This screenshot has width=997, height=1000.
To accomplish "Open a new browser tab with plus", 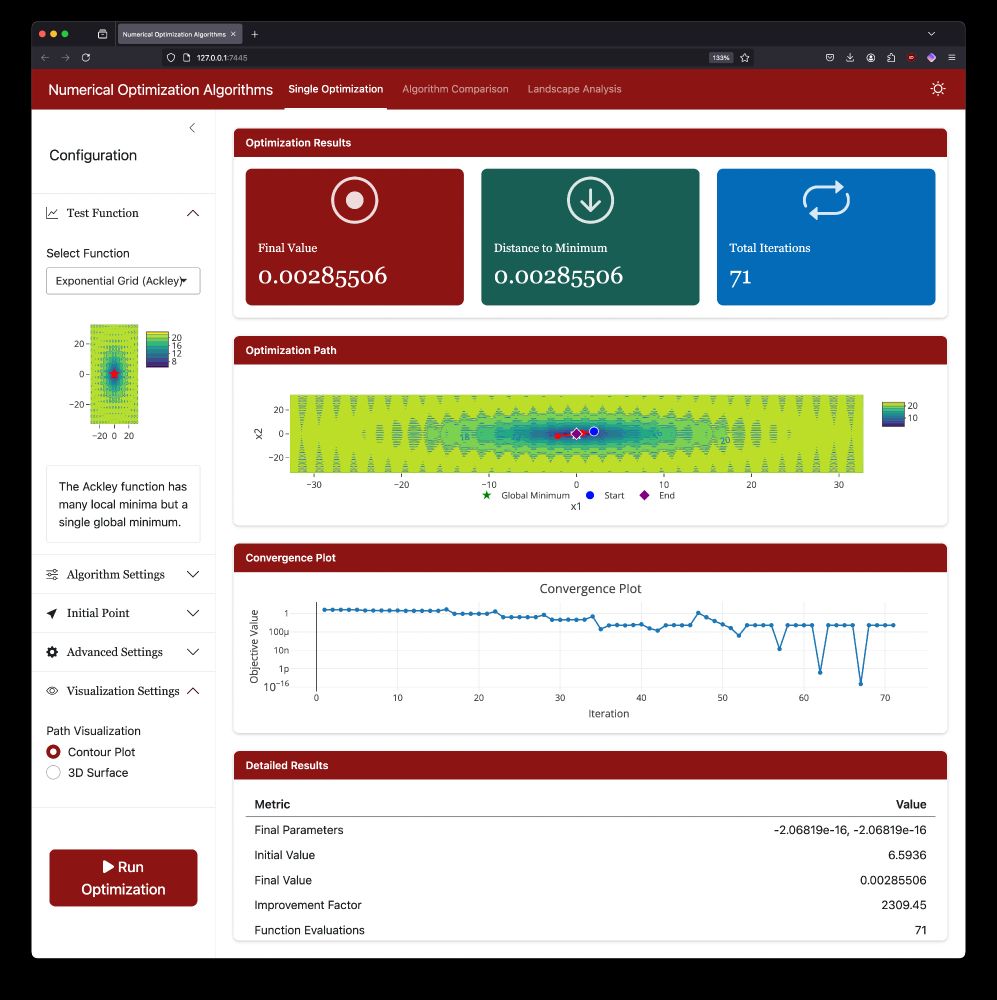I will click(x=255, y=34).
